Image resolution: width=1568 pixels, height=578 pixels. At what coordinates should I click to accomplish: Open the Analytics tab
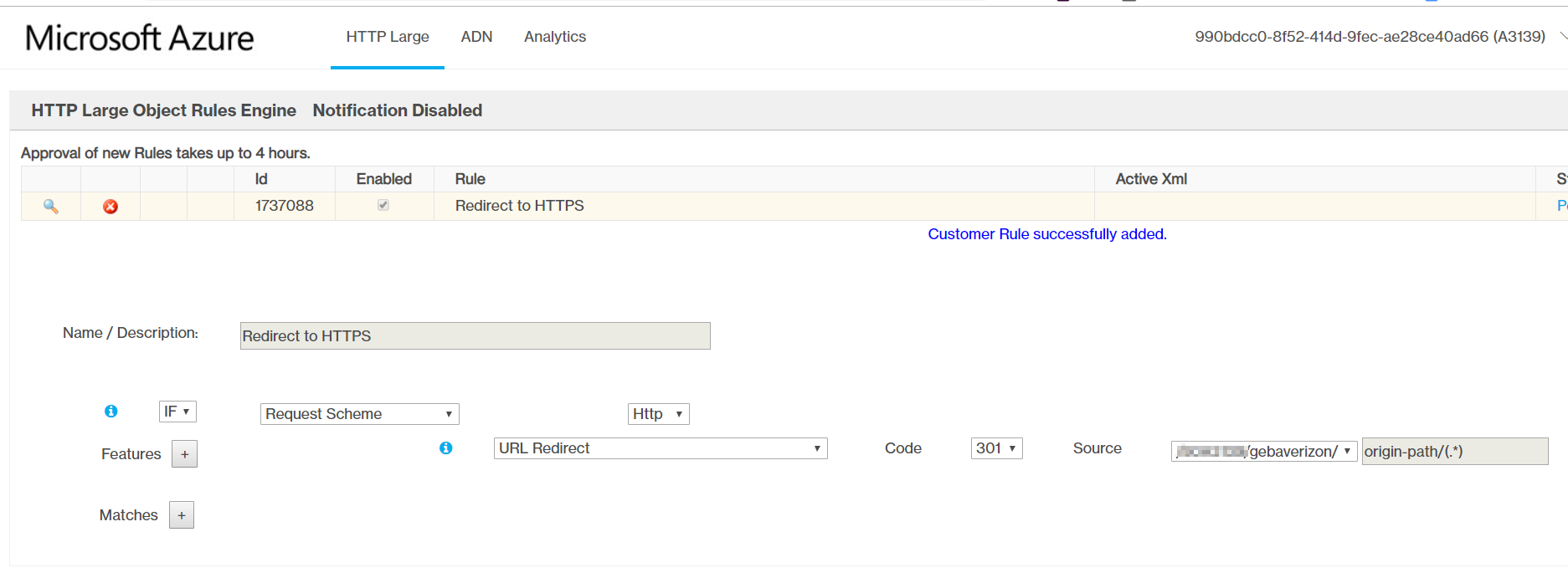click(555, 37)
